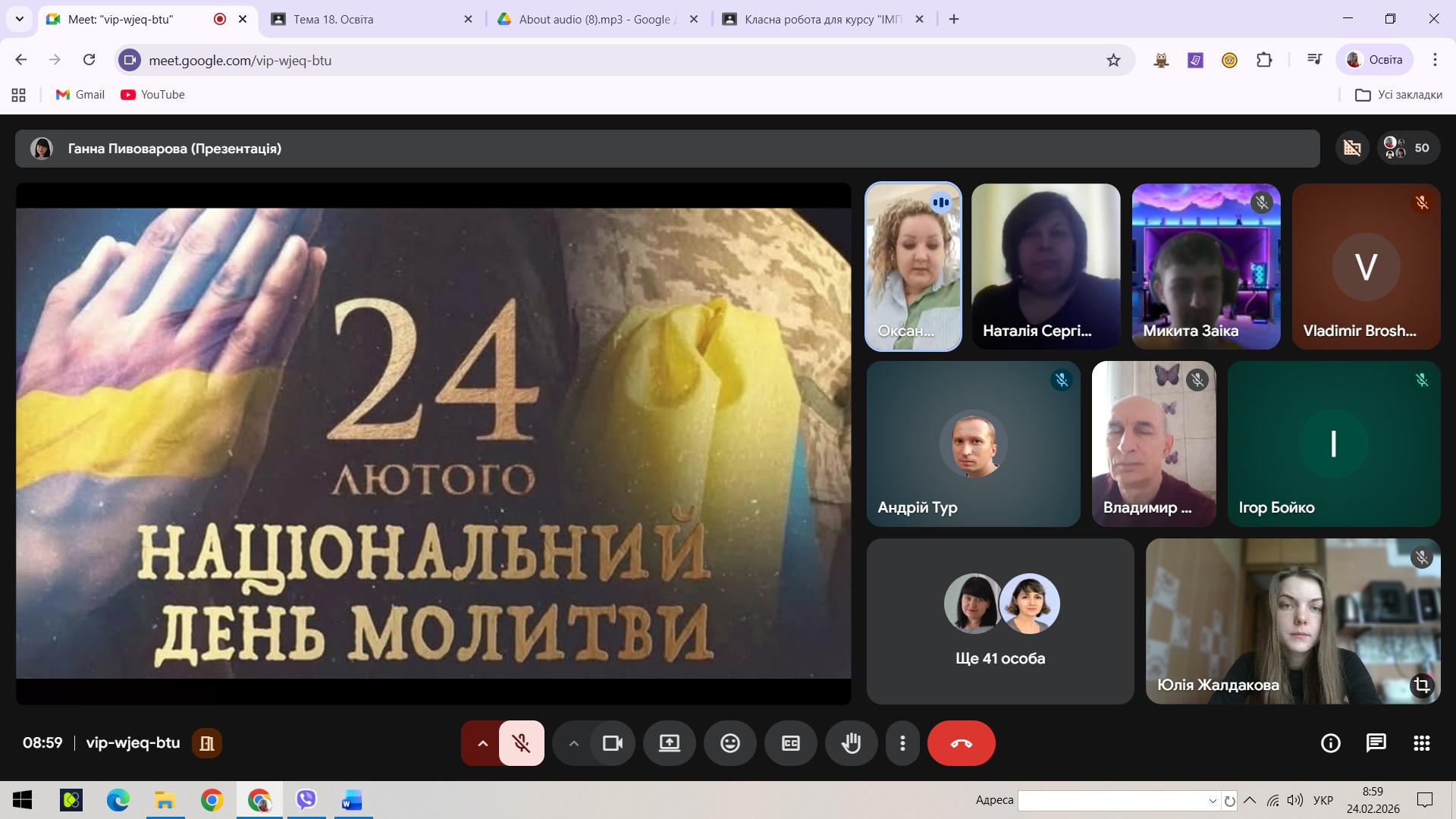Viewport: 1456px width, 819px height.
Task: Expand audio settings arrow beside microphone
Action: pos(482,743)
